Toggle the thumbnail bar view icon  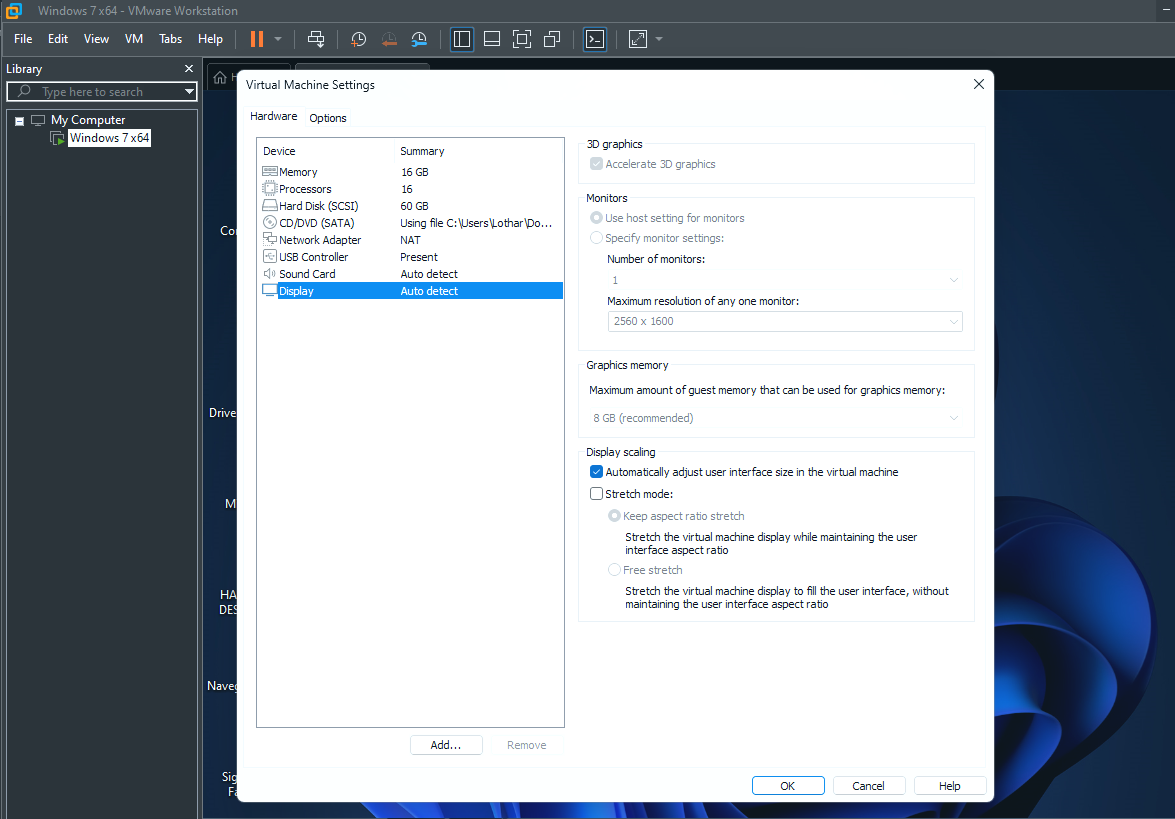tap(492, 39)
